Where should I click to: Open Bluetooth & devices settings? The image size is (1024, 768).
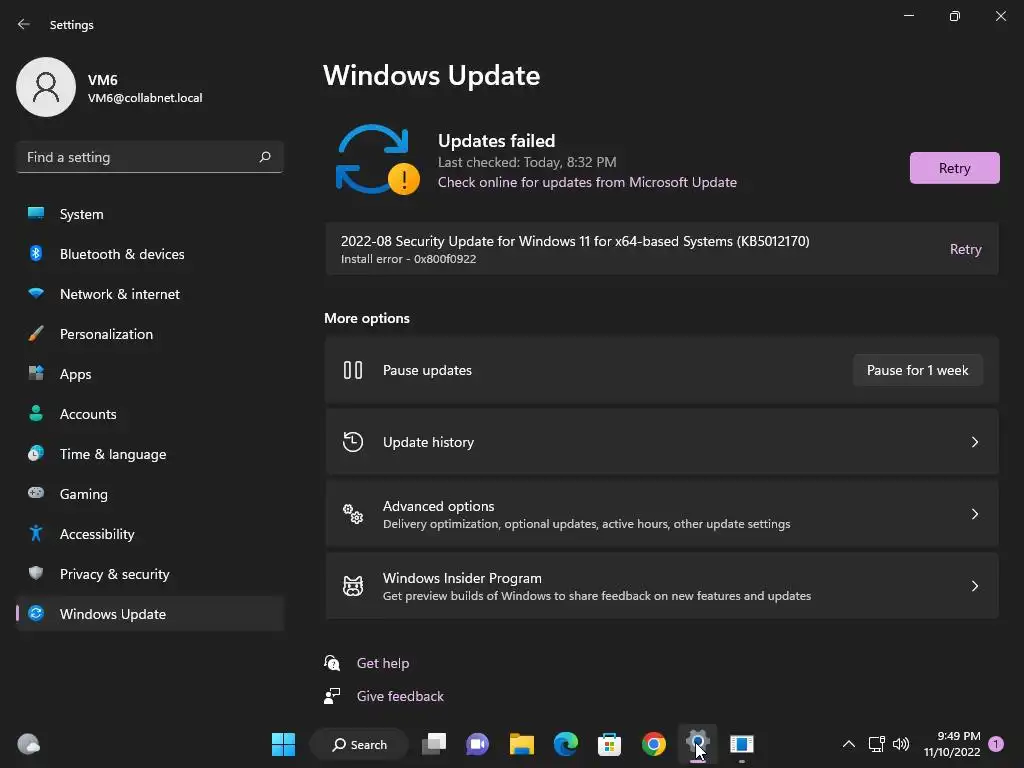(150, 254)
